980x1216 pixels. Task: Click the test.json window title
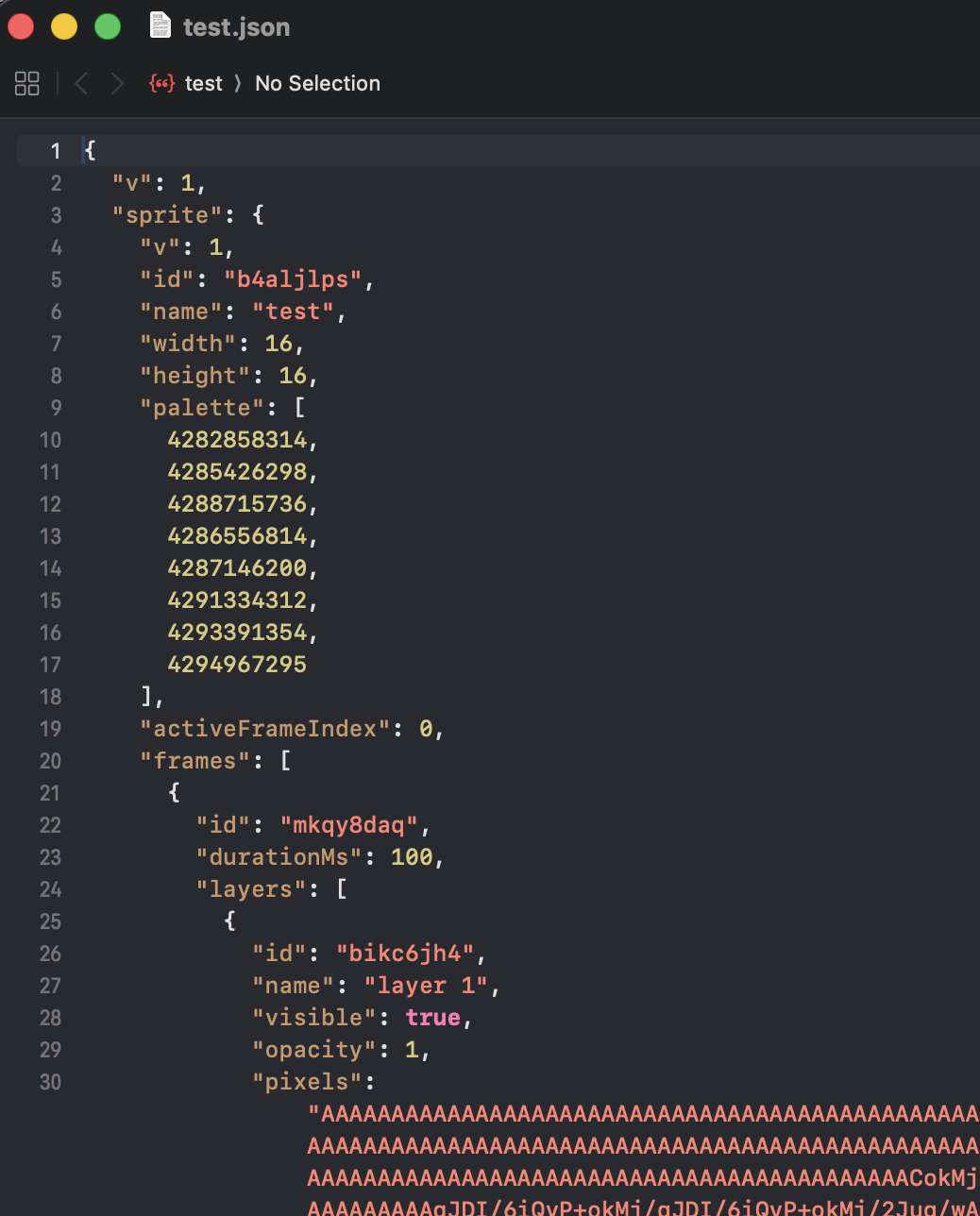click(x=236, y=26)
